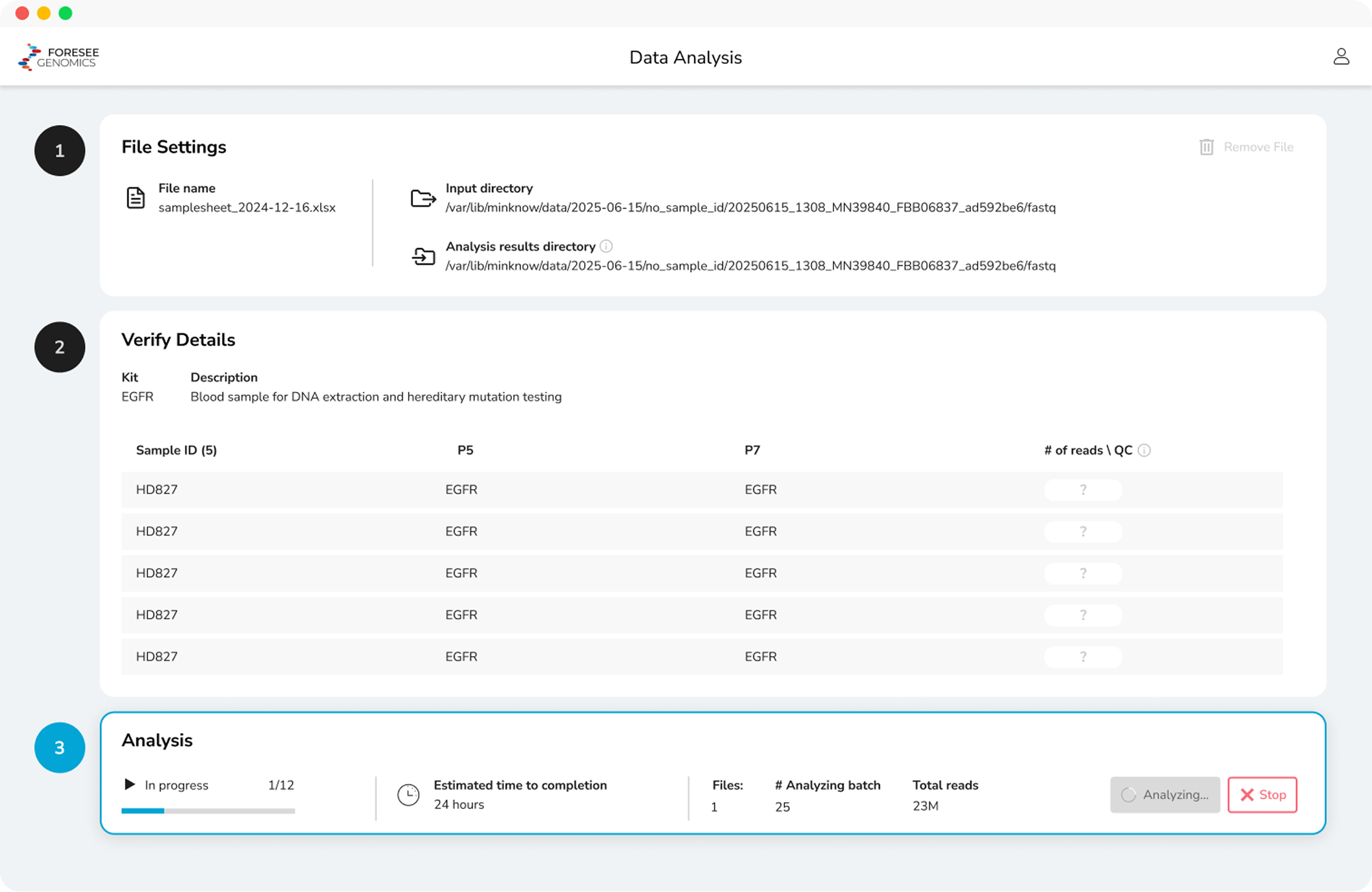Click the samplesheet file document icon

click(135, 198)
